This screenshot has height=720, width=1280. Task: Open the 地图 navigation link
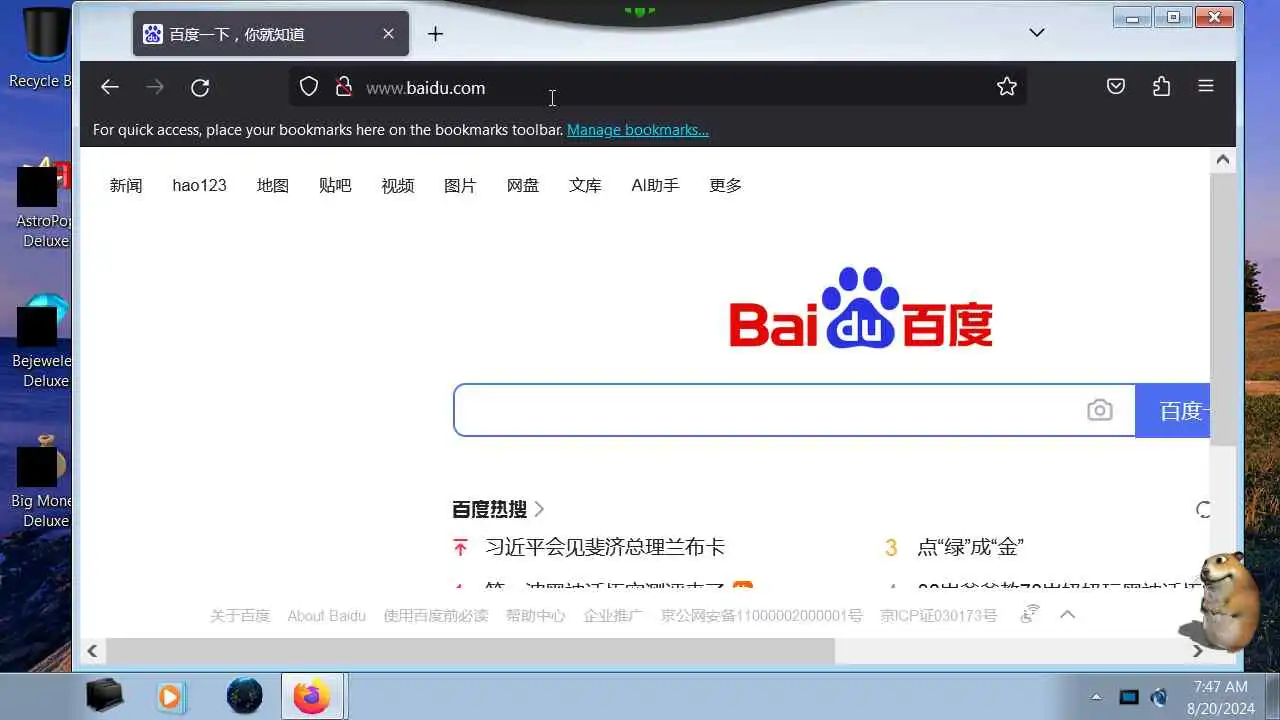click(272, 185)
